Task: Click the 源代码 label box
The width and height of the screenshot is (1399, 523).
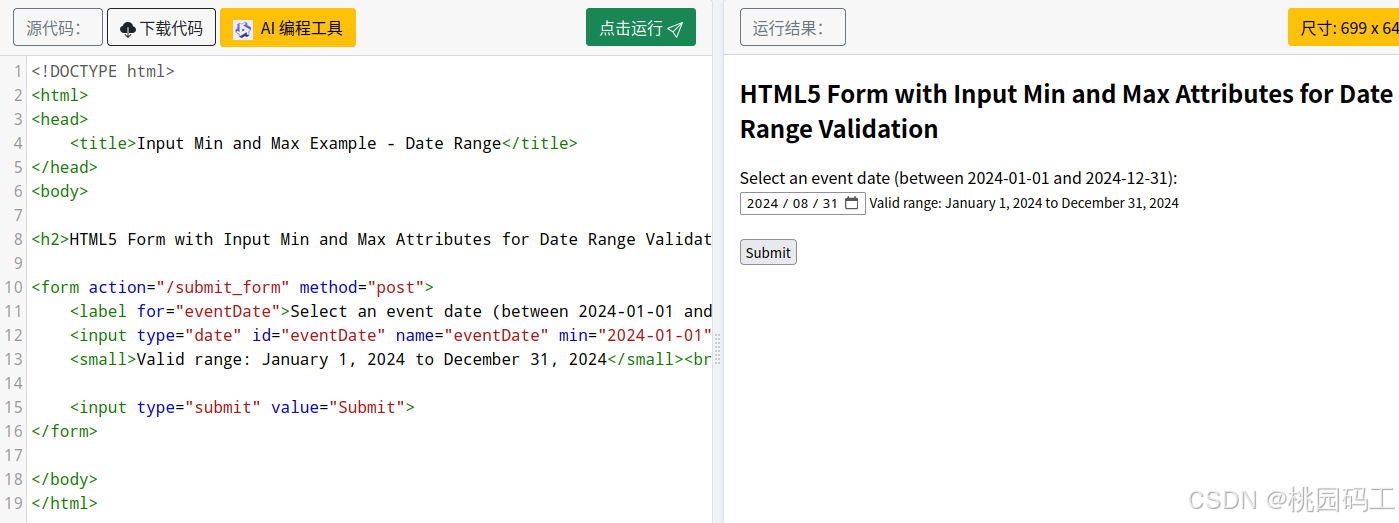Action: point(58,28)
